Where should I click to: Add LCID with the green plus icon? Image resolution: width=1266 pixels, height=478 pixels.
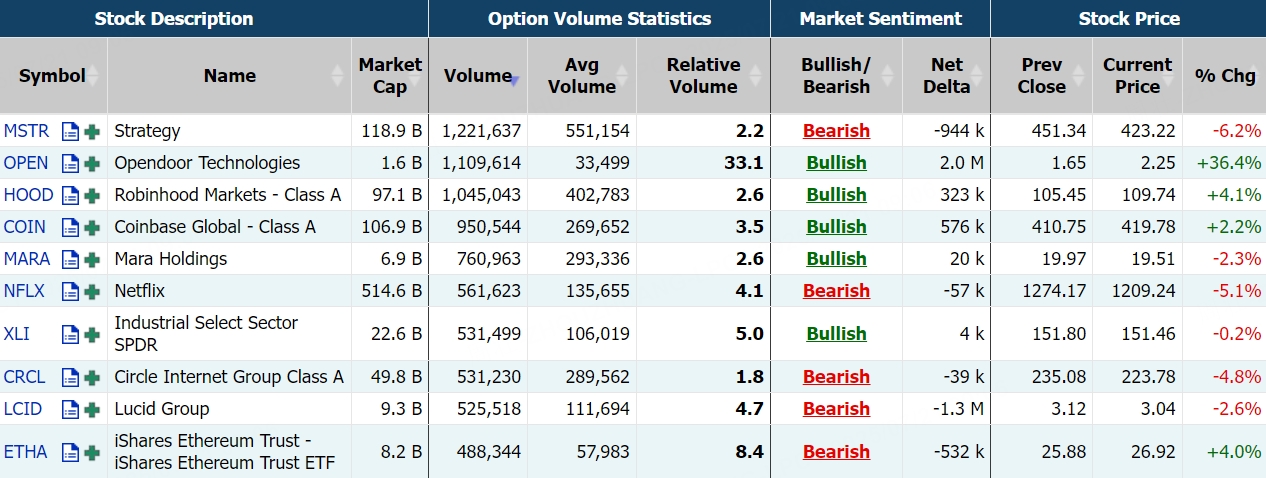coord(92,410)
